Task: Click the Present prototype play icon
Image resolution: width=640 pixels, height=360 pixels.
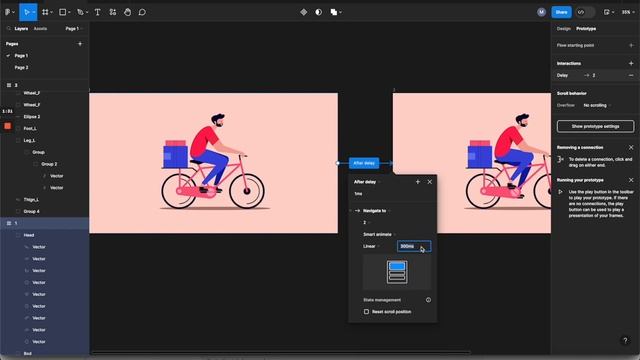Action: tap(607, 12)
